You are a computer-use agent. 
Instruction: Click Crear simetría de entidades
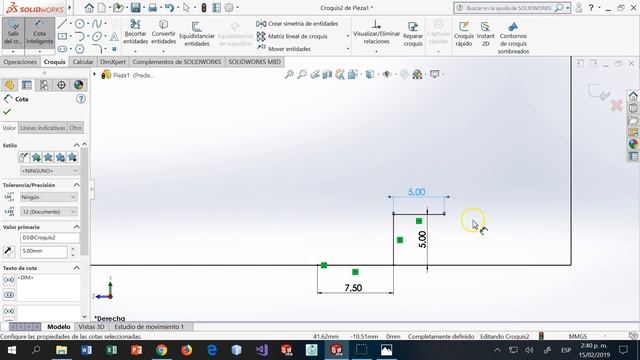coord(298,24)
